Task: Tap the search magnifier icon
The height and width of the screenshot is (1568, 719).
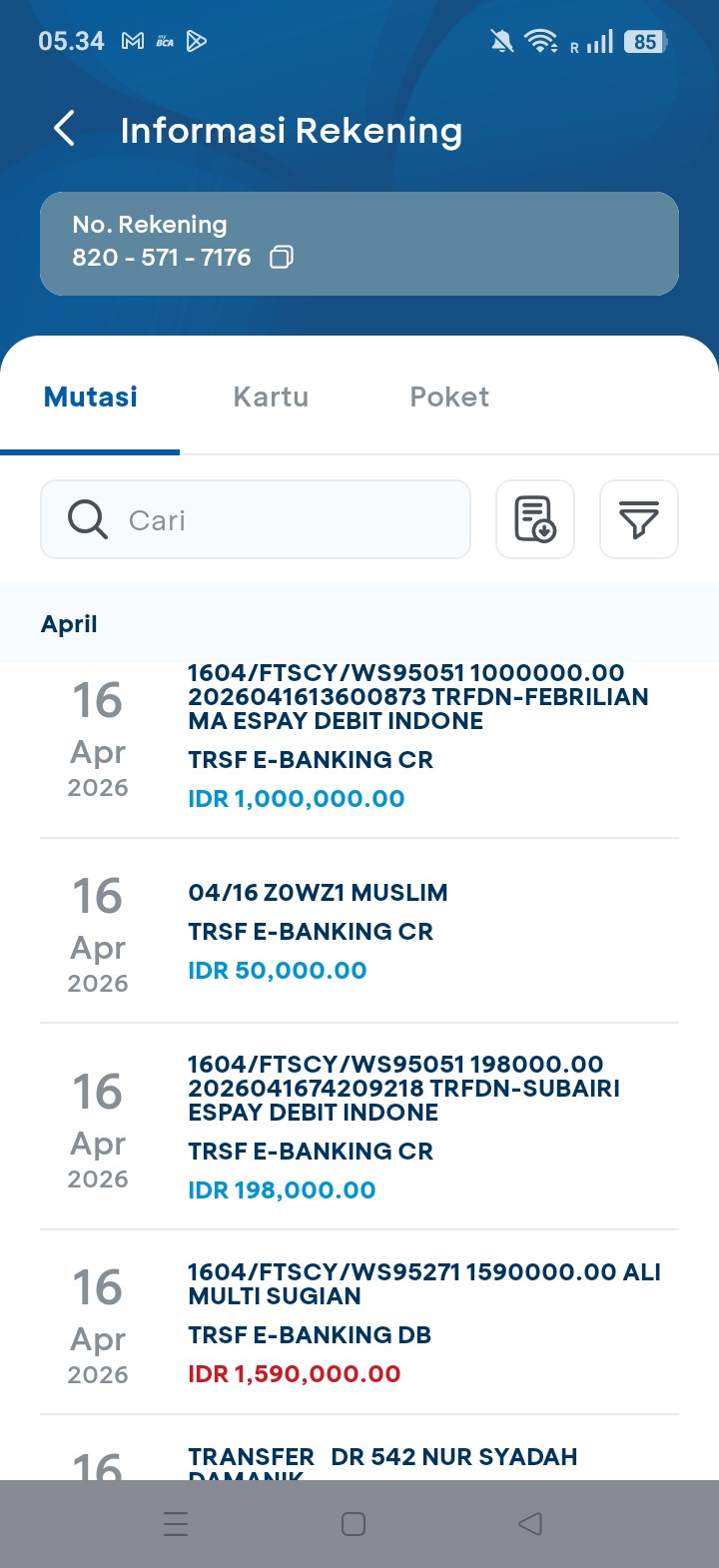Action: point(88,519)
